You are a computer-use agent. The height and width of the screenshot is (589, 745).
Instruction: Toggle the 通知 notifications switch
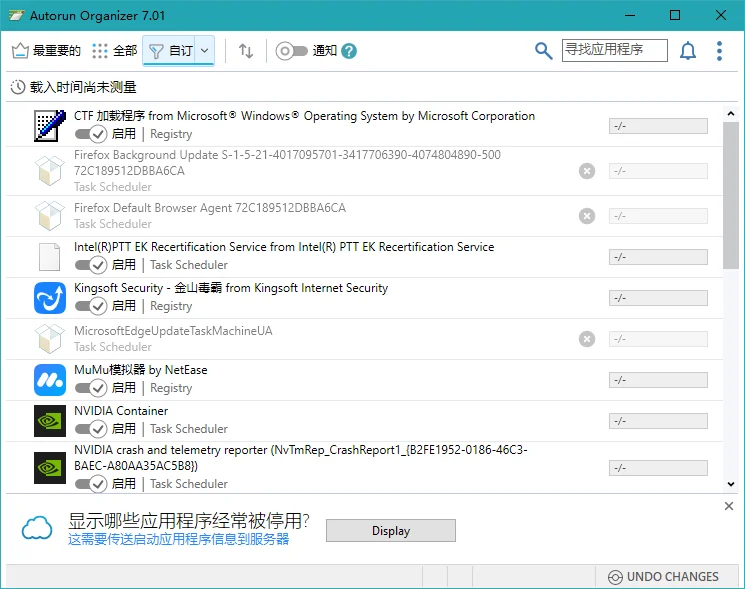pos(291,51)
